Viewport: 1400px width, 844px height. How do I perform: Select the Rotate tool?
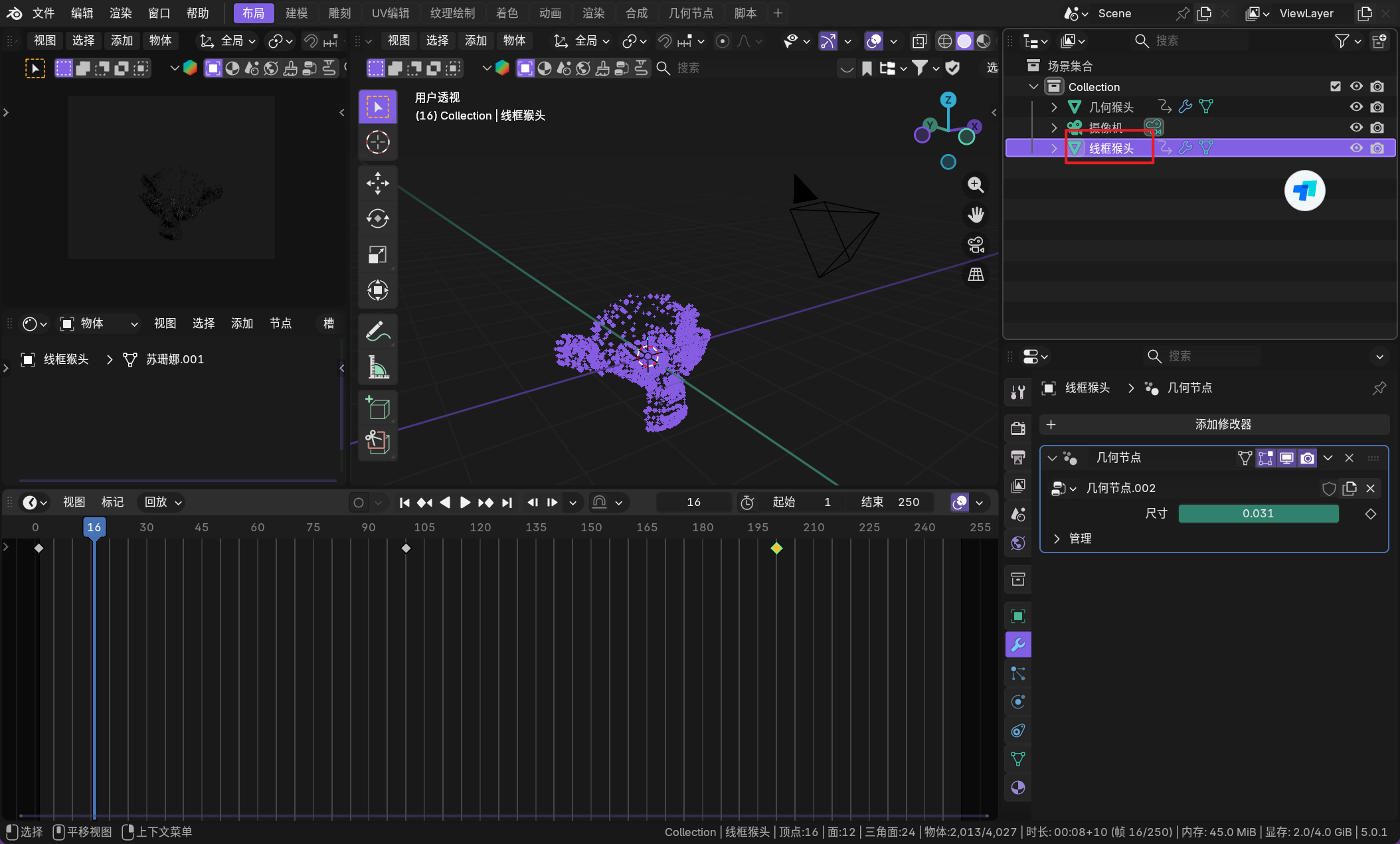click(x=377, y=218)
